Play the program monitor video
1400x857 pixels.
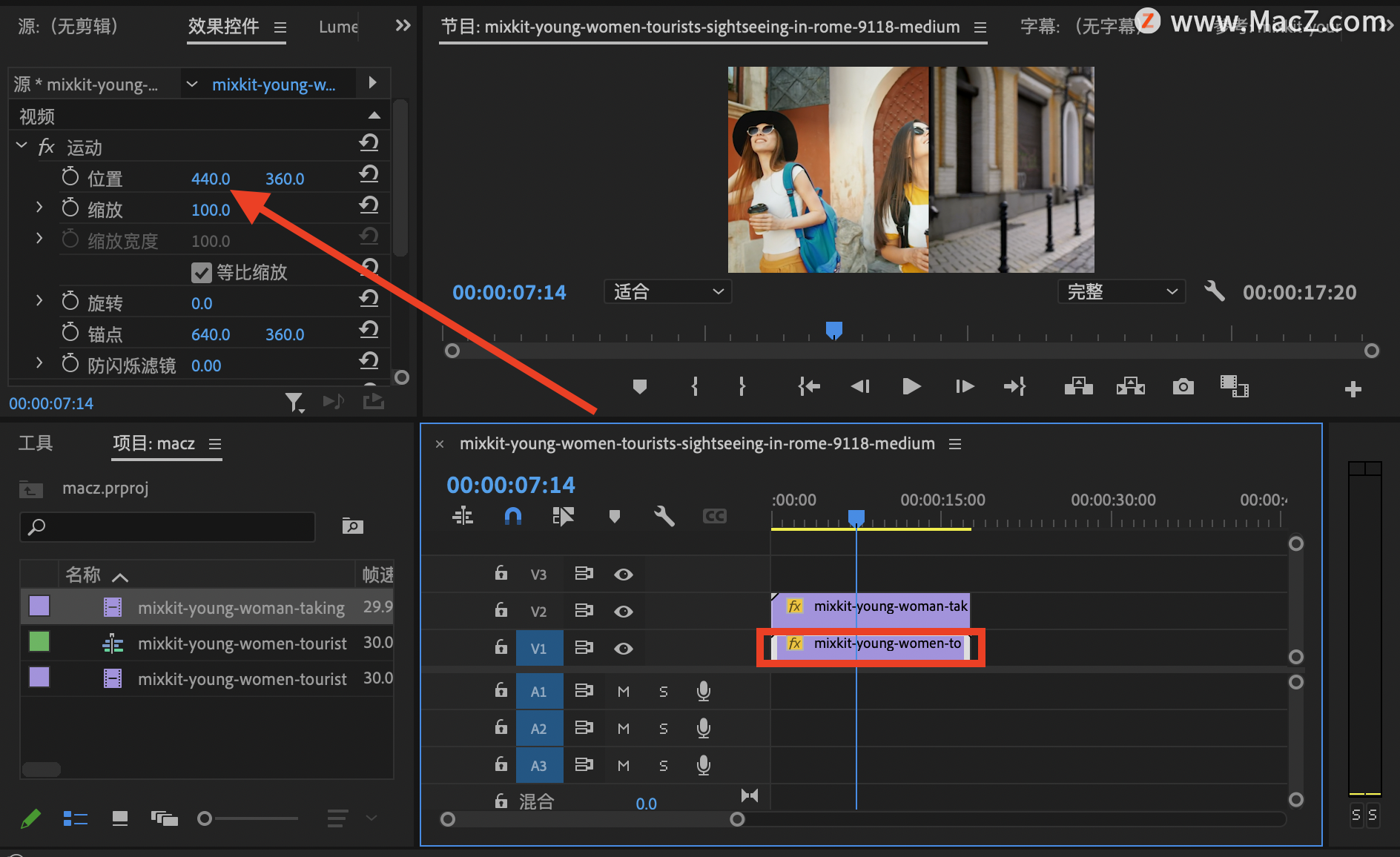[911, 386]
